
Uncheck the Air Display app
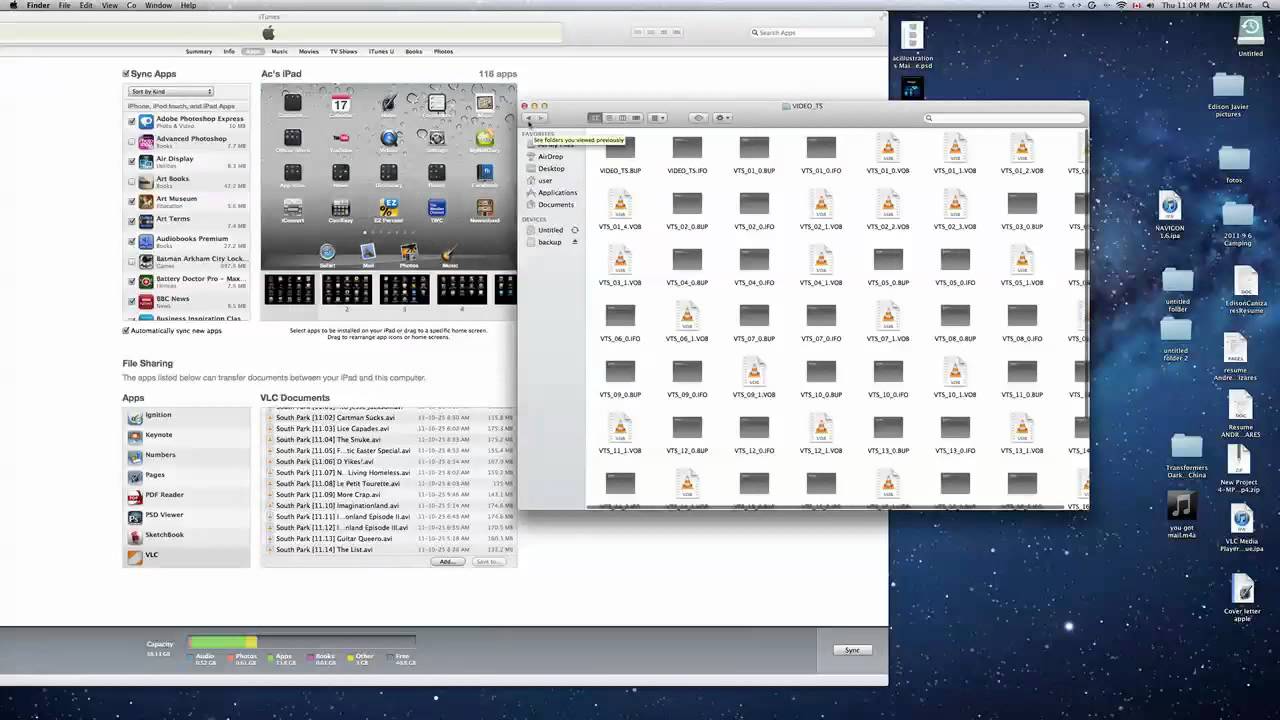point(132,161)
